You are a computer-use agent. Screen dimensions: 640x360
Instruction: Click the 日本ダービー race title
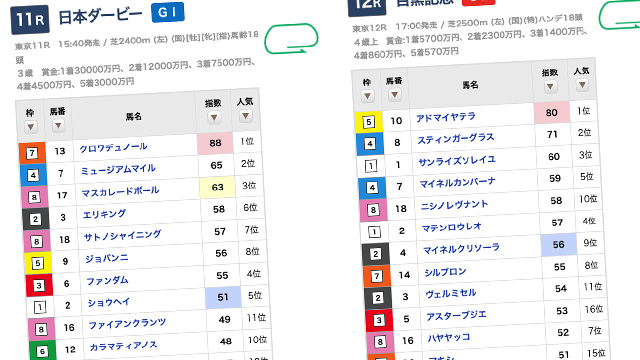coord(100,16)
